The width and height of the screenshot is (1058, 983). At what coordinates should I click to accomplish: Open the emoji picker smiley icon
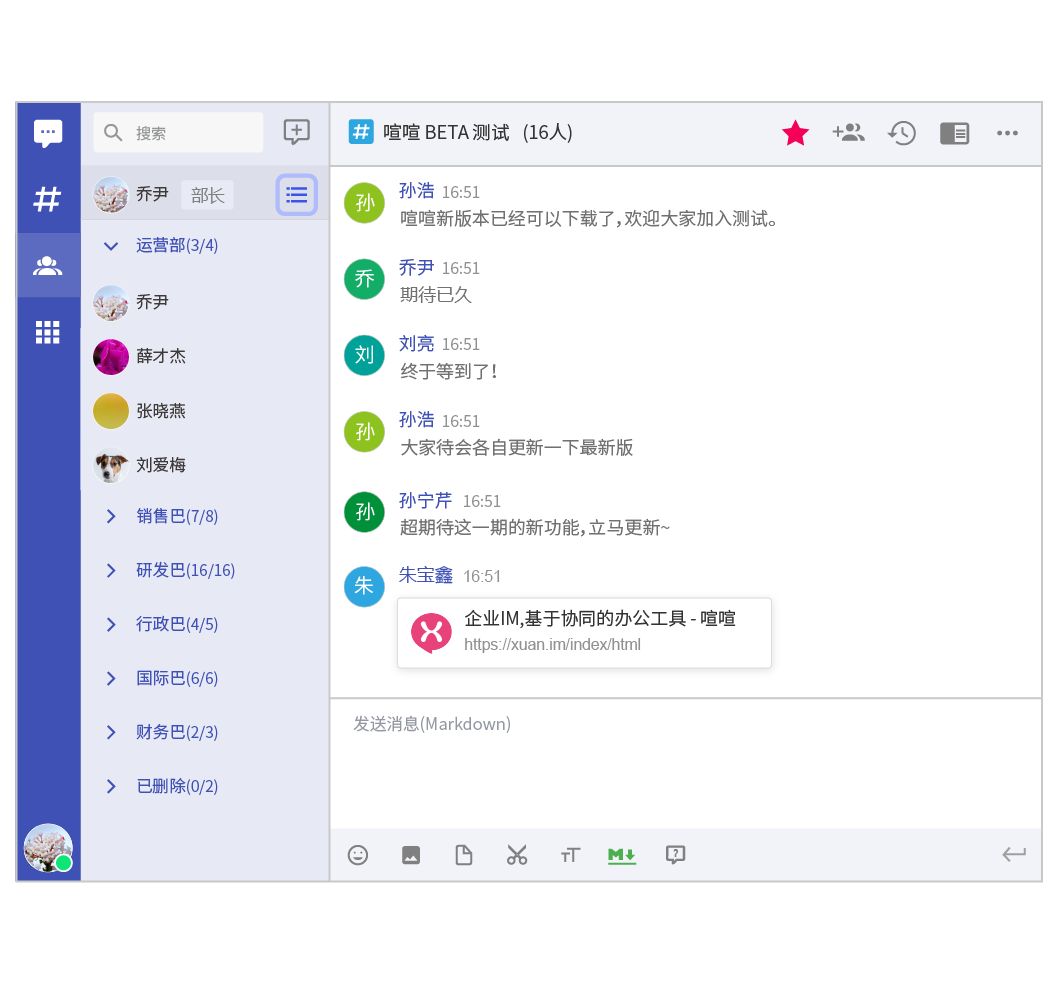(x=358, y=855)
